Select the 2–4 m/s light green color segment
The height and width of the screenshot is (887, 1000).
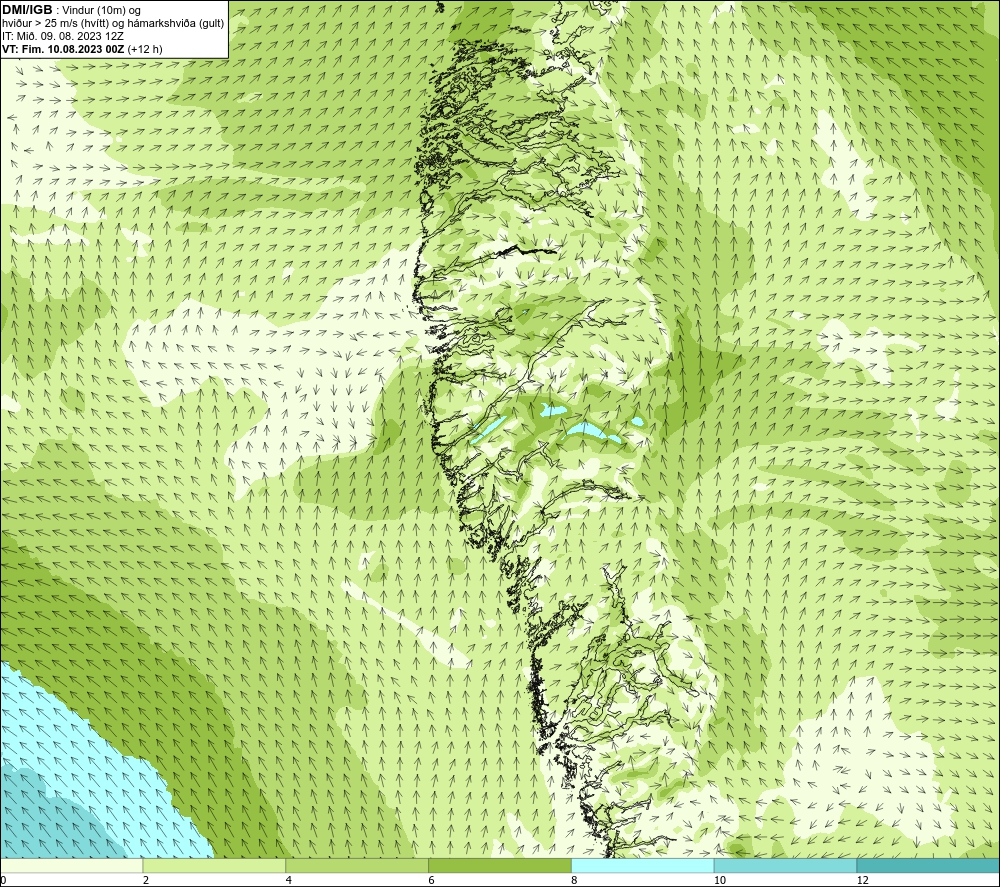(214, 865)
